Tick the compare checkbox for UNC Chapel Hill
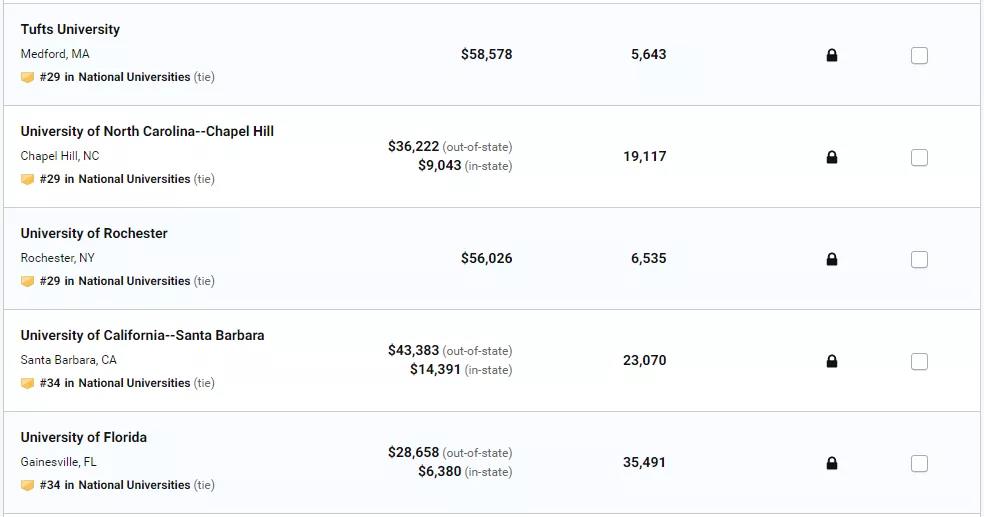This screenshot has height=517, width=984. coord(919,157)
